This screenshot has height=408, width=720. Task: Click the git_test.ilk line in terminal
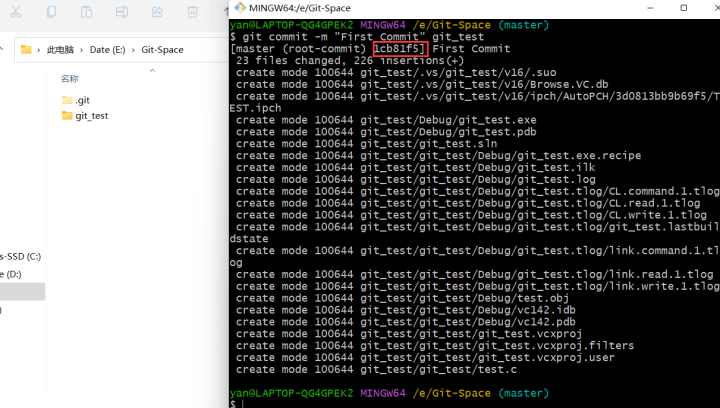416,168
